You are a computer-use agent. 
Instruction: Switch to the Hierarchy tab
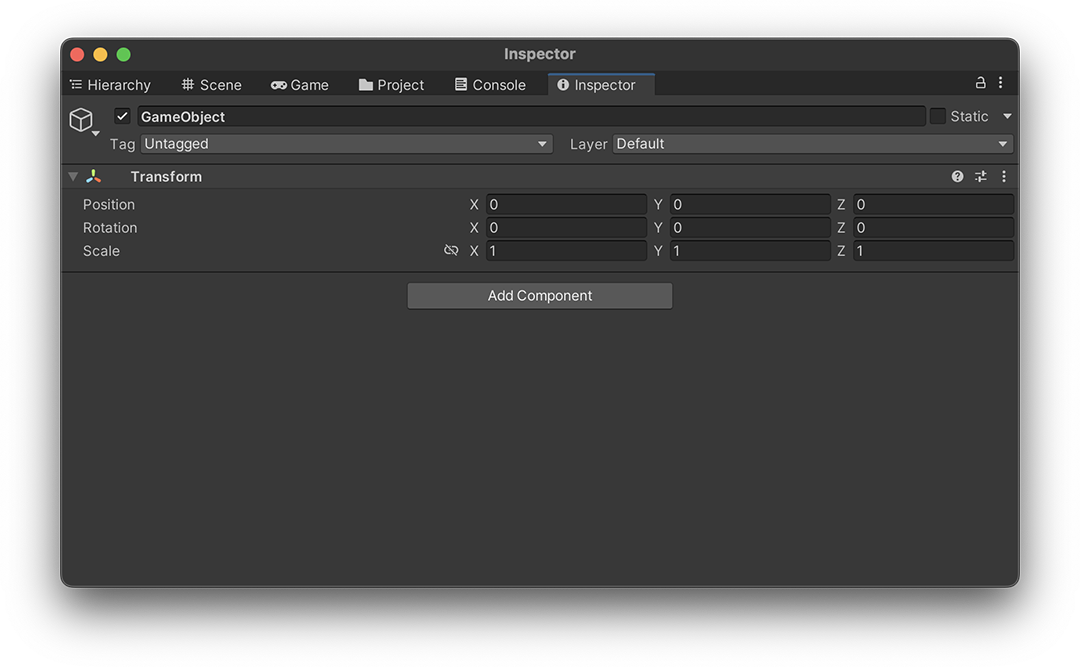click(110, 85)
